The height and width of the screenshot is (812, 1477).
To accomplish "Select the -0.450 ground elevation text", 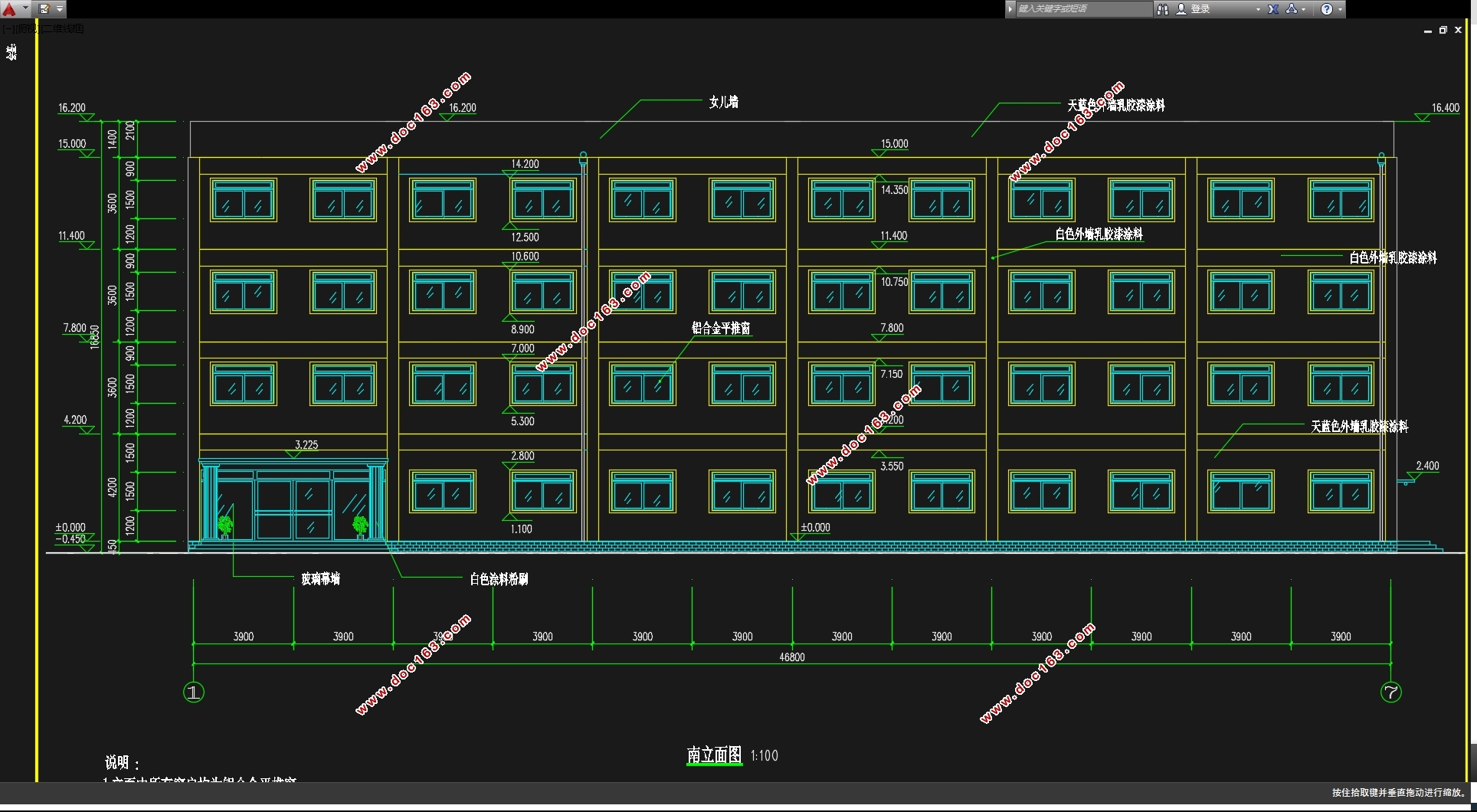I will click(70, 539).
